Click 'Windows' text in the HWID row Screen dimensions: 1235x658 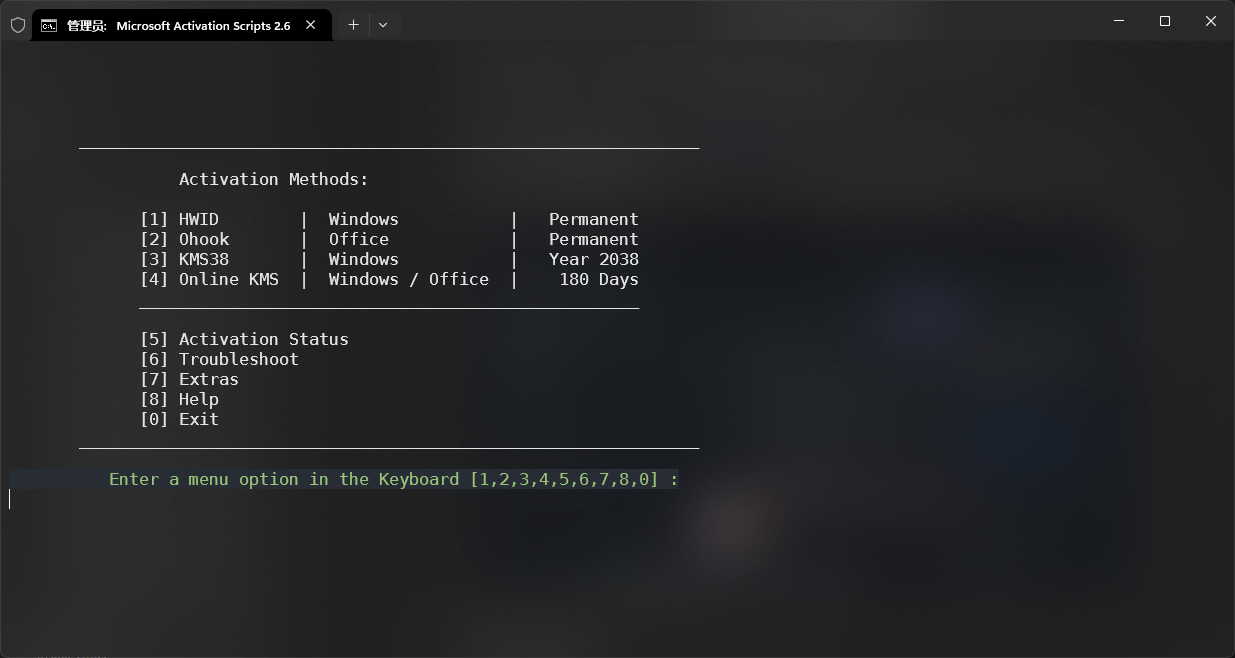pos(364,220)
